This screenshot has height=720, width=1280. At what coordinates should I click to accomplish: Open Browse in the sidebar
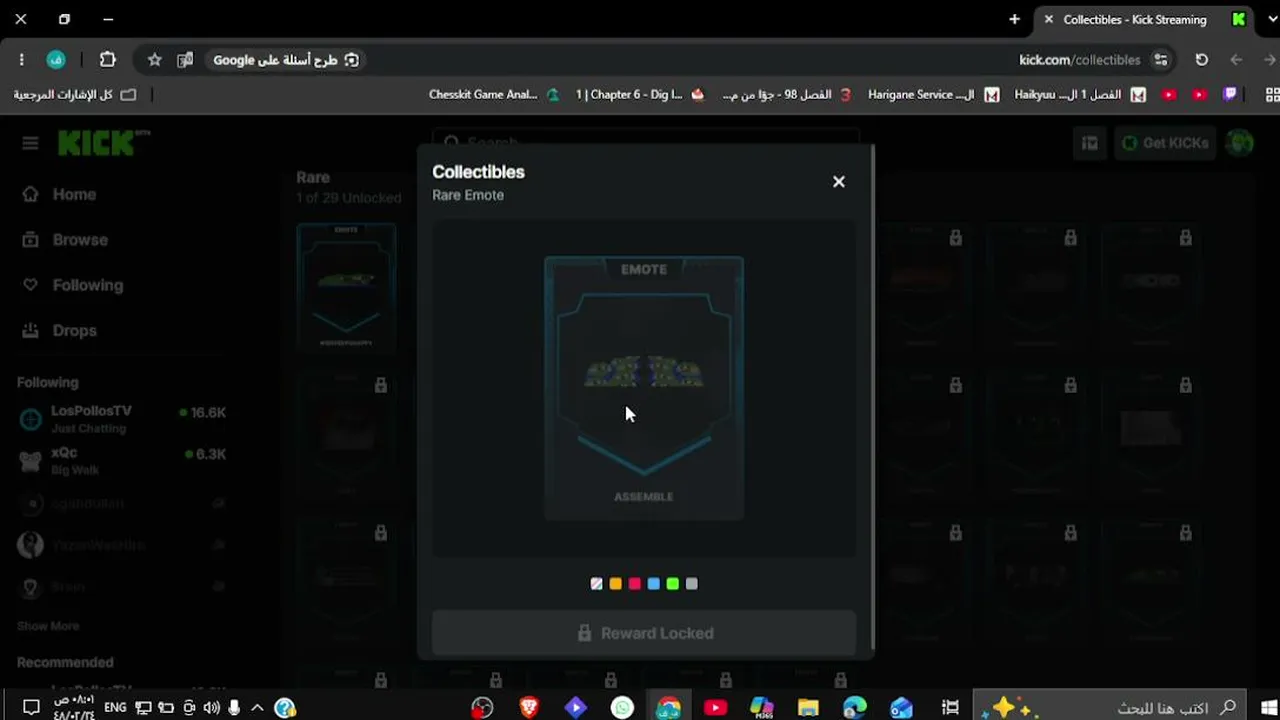point(66,240)
